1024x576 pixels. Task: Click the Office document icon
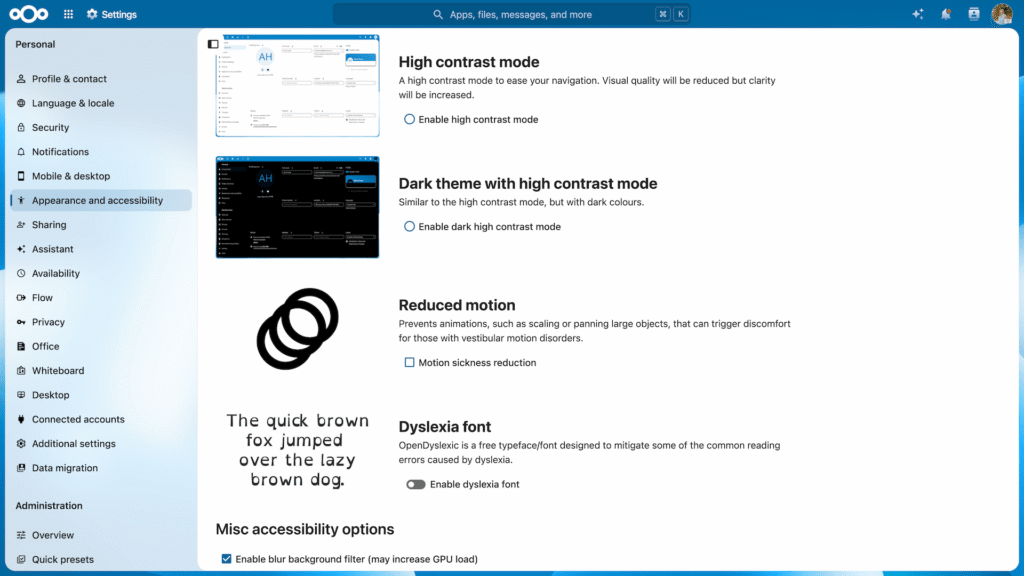21,346
